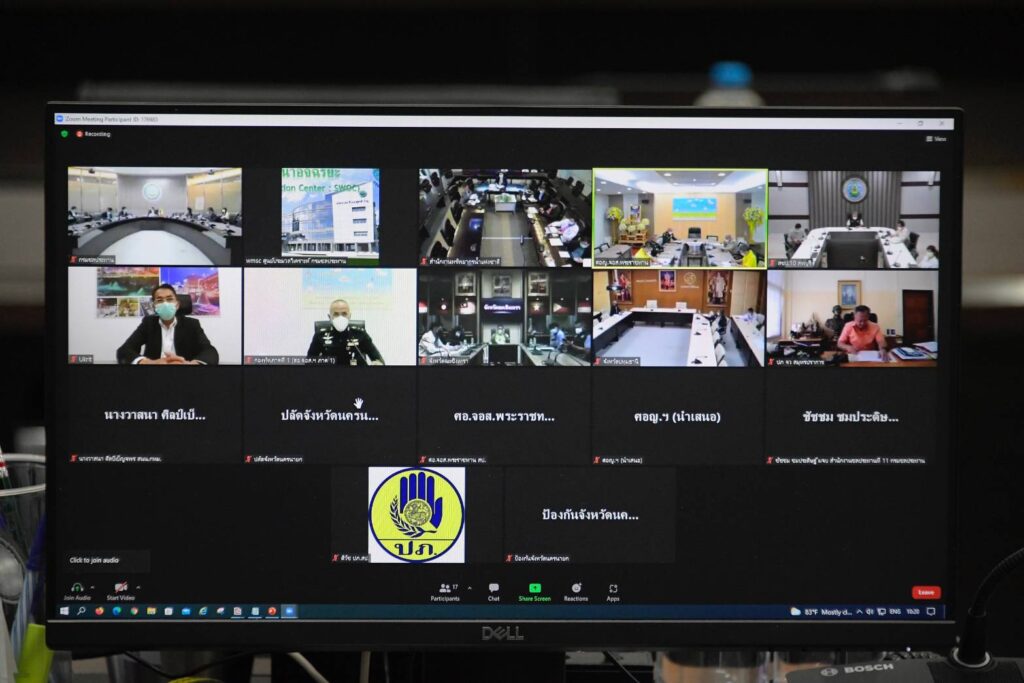Viewport: 1024px width, 683px height.
Task: Click the 'Click to join audio' tooltip
Action: (94, 560)
